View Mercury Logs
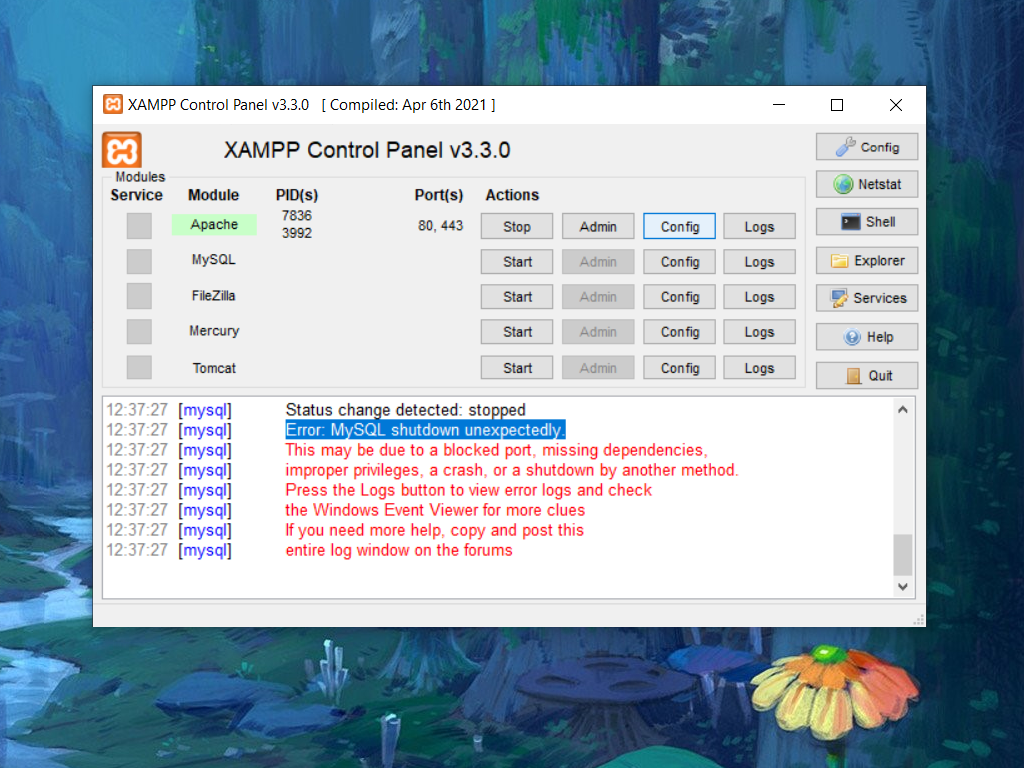The width and height of the screenshot is (1024, 768). click(x=760, y=332)
